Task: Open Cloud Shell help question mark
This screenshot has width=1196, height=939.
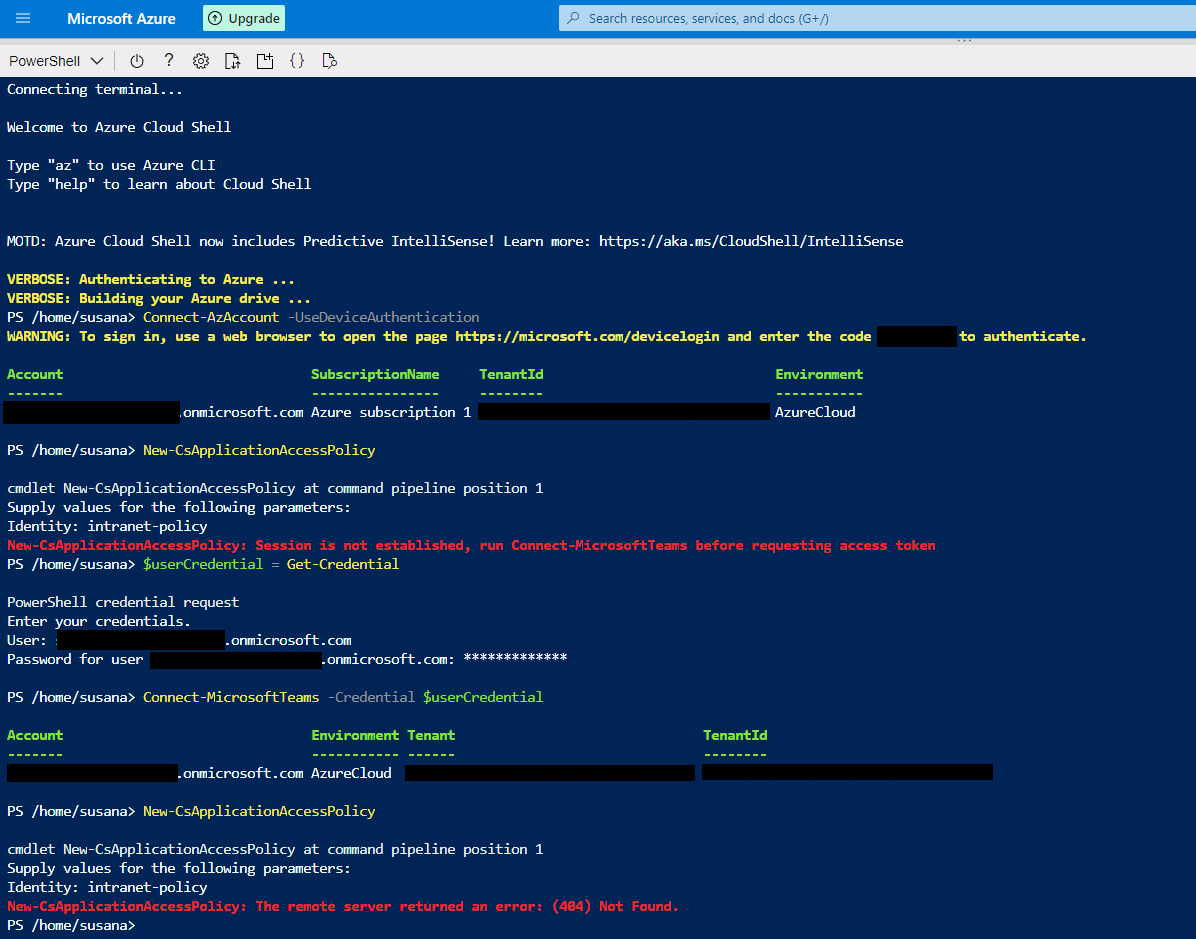Action: pyautogui.click(x=169, y=61)
